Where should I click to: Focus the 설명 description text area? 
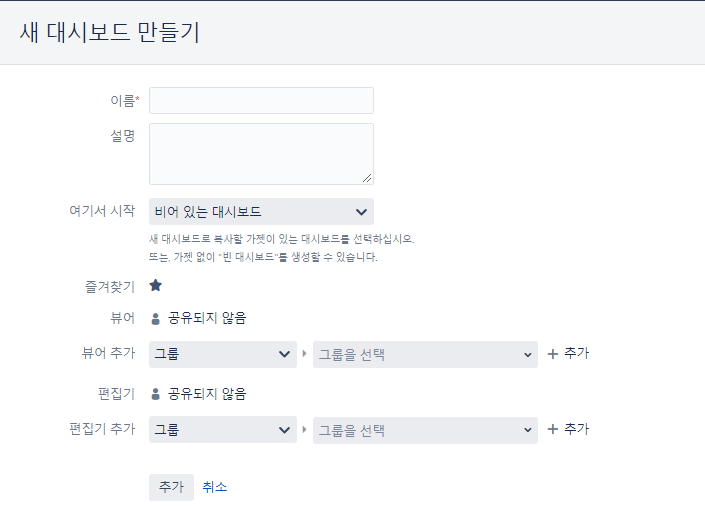(261, 154)
